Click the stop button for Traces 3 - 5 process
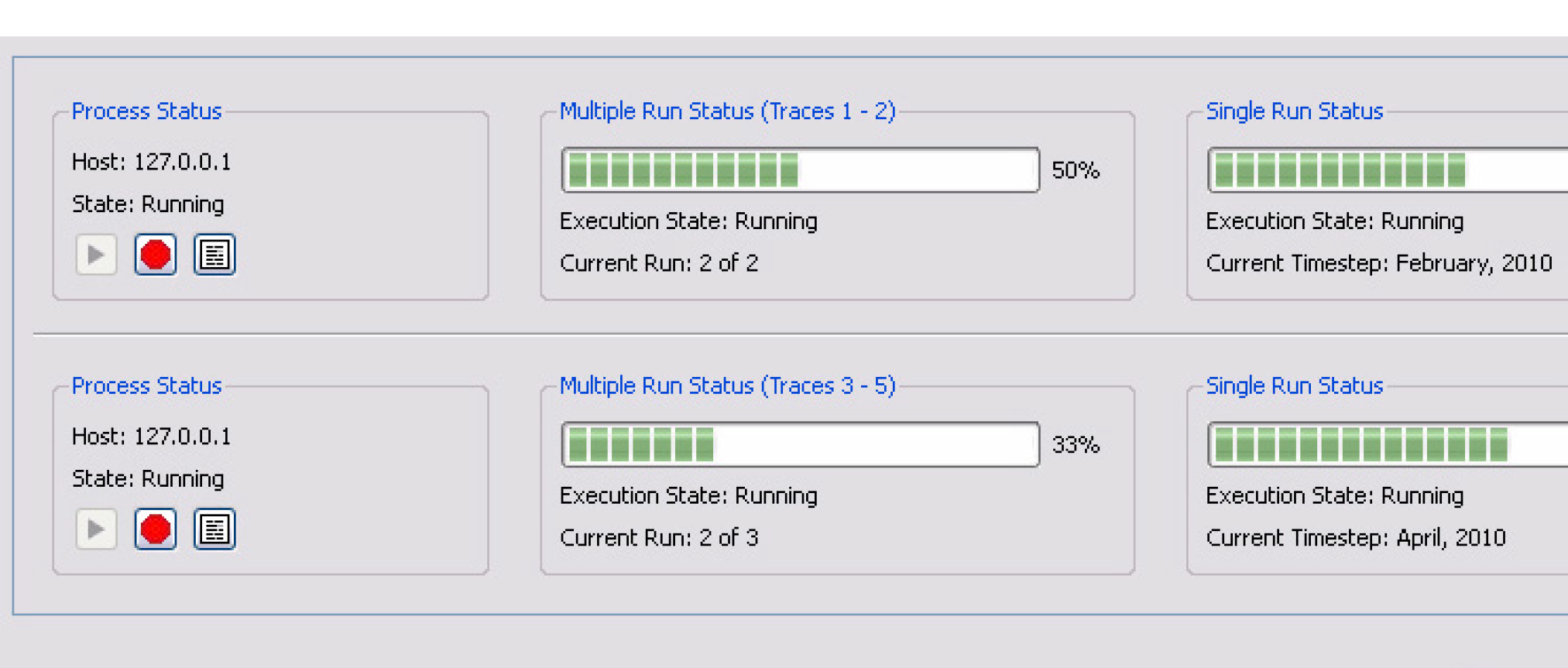Screen dimensions: 1568x668 coord(156,529)
